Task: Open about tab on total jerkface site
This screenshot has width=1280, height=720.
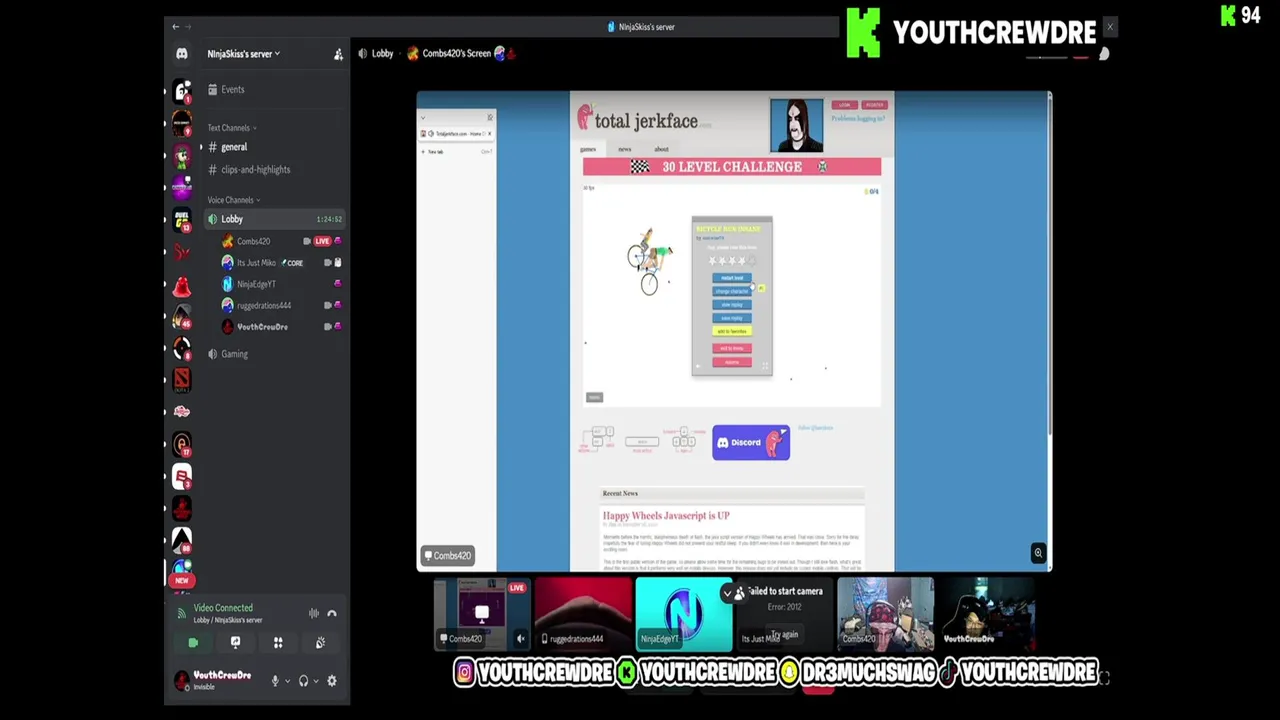Action: pyautogui.click(x=661, y=149)
